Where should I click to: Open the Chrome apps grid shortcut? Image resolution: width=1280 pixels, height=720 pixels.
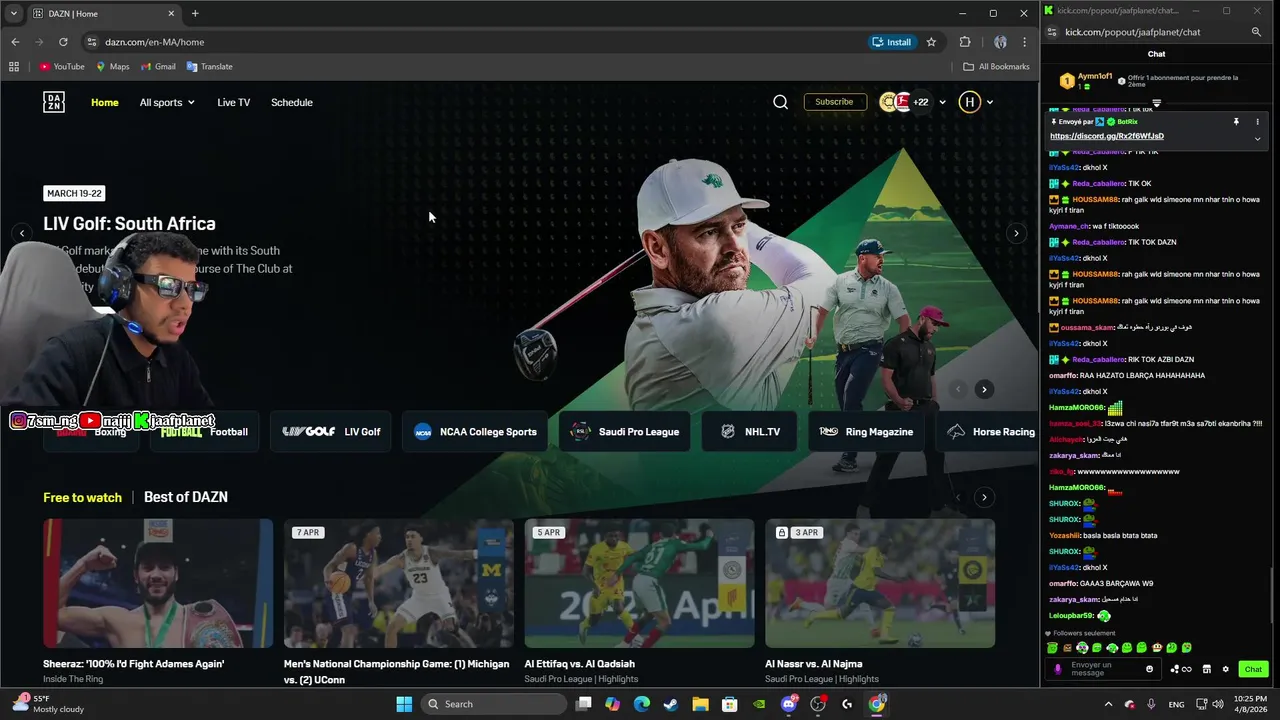coord(14,67)
